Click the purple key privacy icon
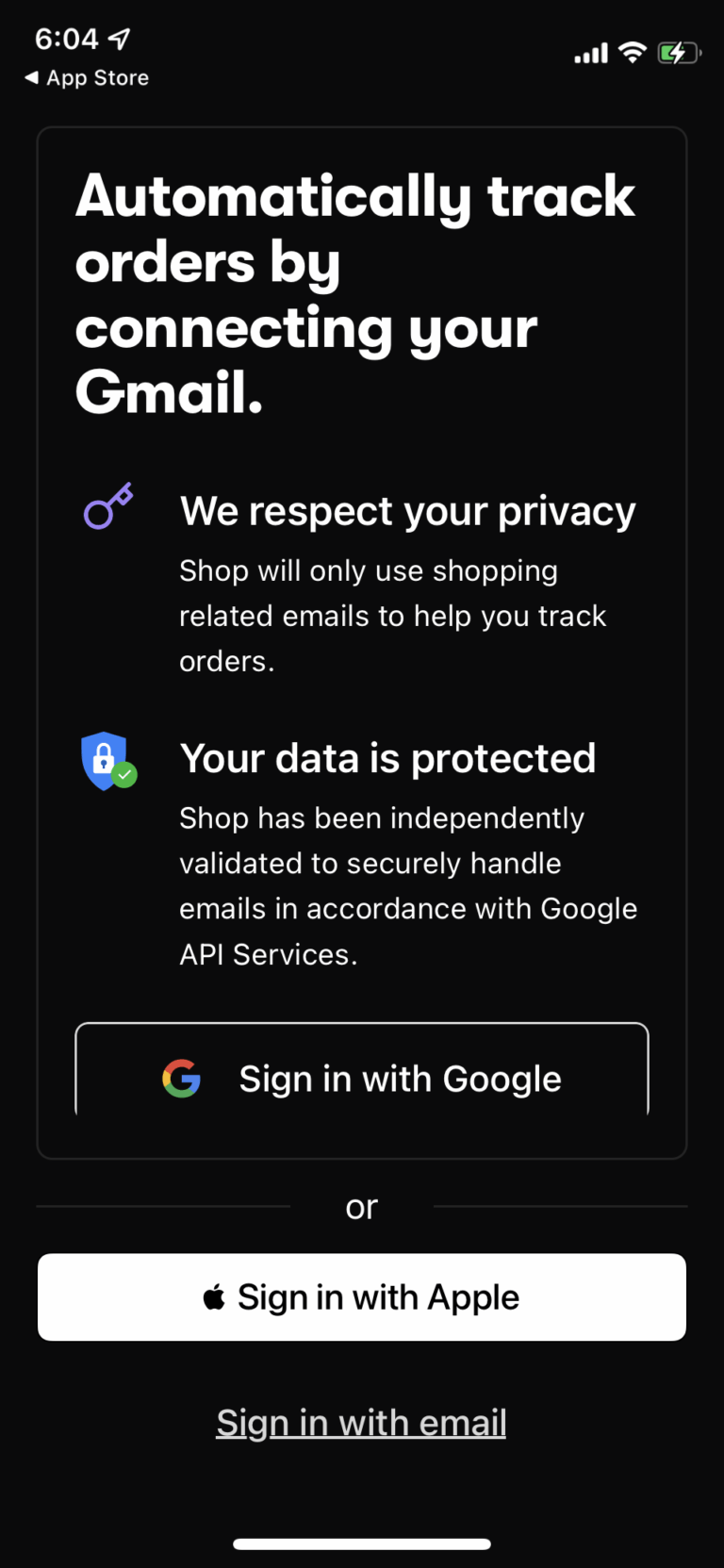This screenshot has height=1568, width=724. point(107,506)
